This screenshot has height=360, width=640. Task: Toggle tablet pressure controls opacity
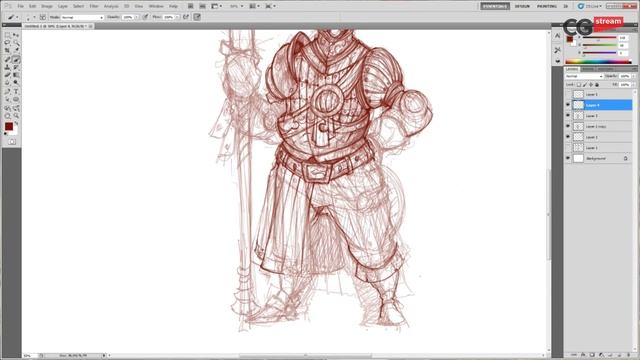(x=145, y=17)
